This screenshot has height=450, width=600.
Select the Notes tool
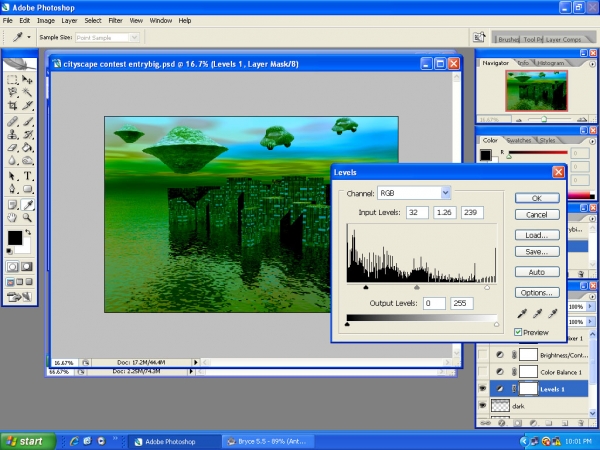point(12,205)
